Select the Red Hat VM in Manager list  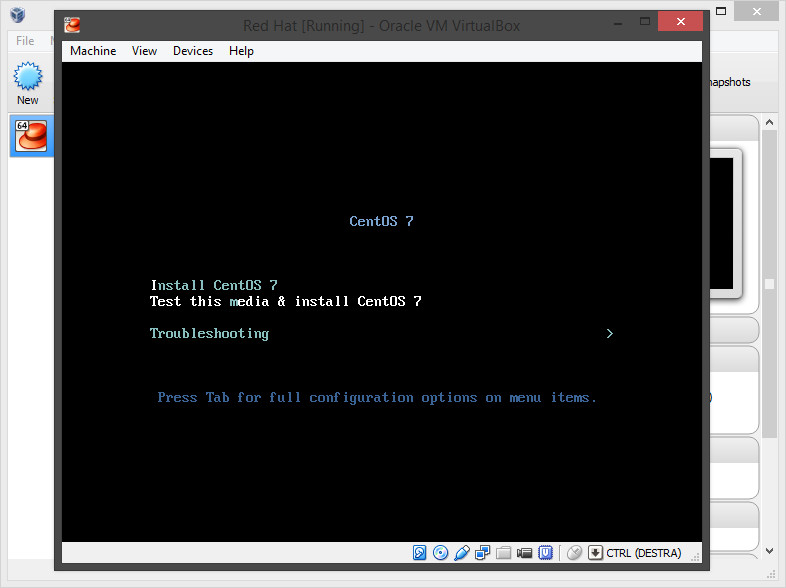pyautogui.click(x=31, y=135)
